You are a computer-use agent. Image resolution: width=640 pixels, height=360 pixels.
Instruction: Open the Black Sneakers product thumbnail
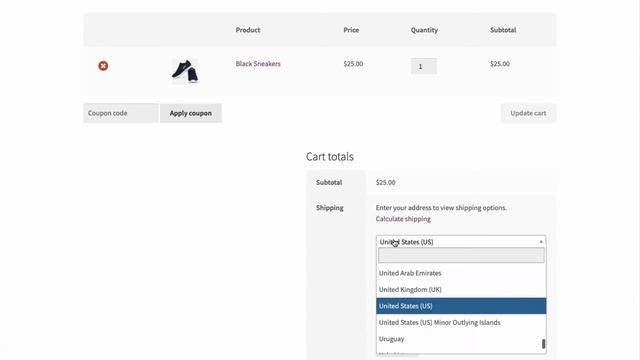185,71
